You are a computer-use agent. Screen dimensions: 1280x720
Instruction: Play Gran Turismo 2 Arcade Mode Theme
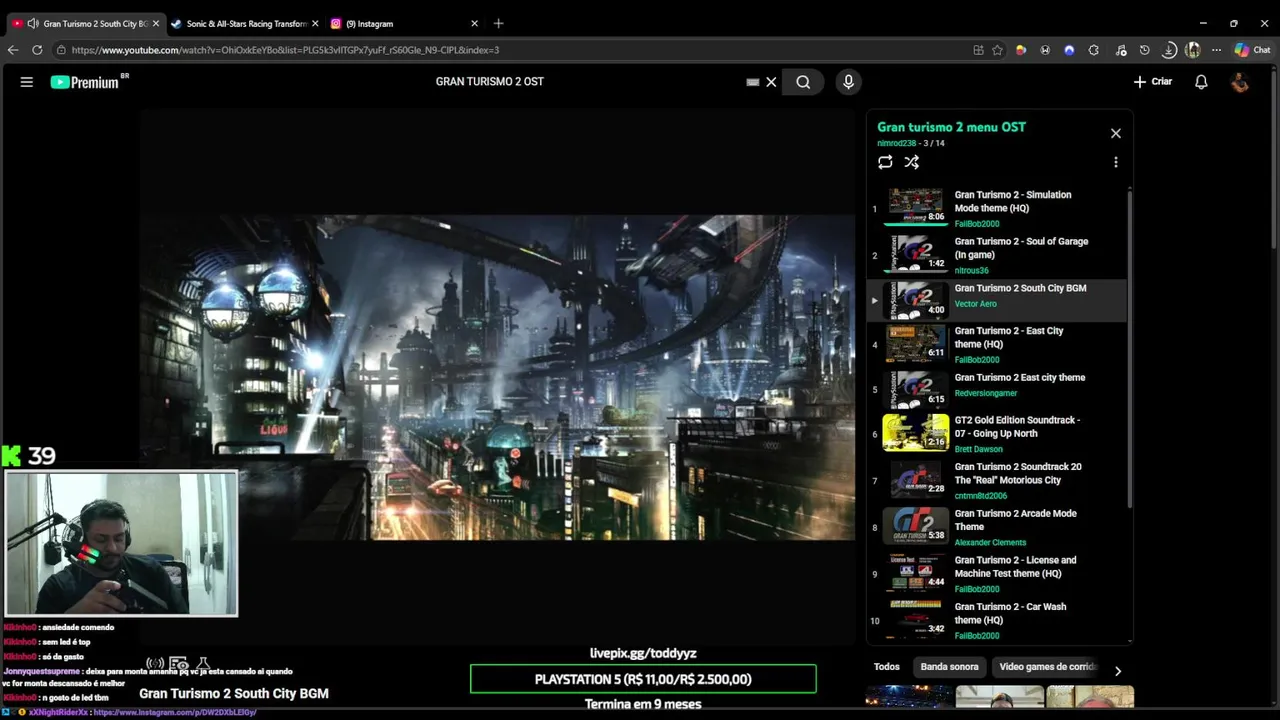coord(998,527)
